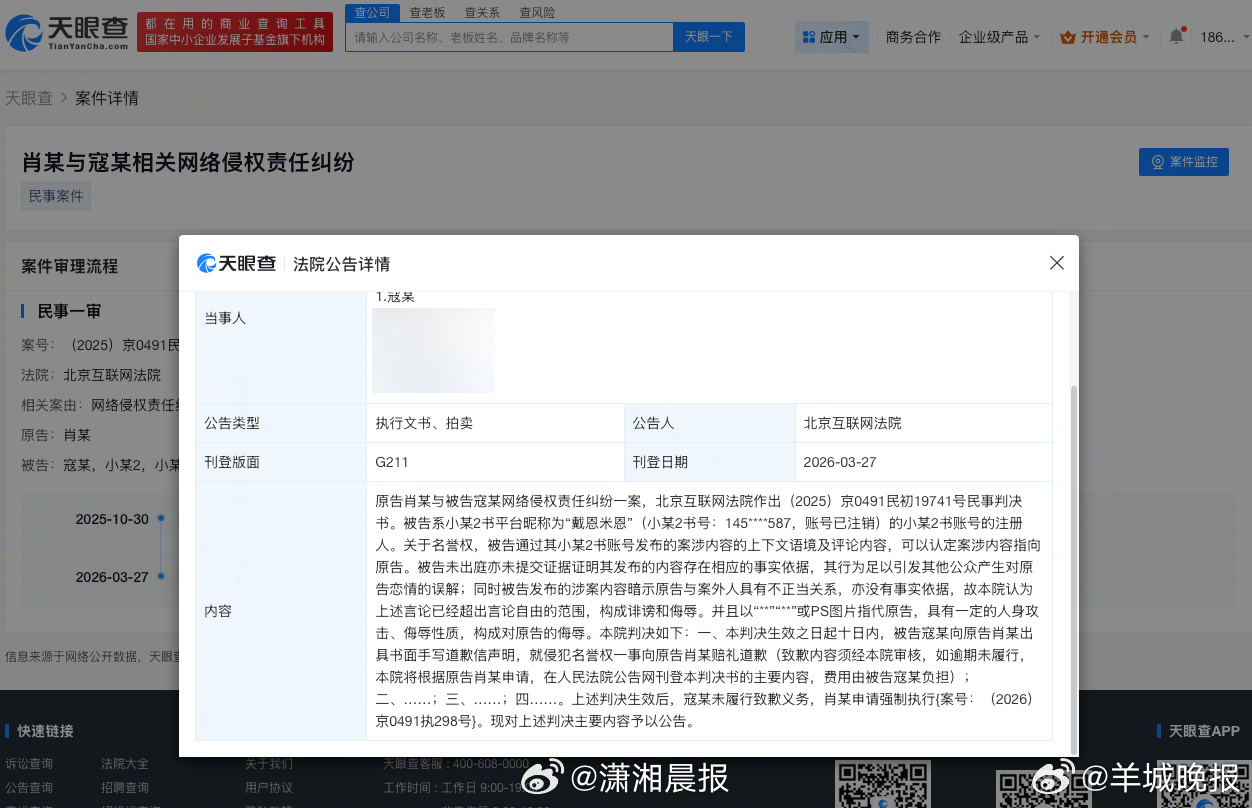1252x808 pixels.
Task: Click the TianYanCha logo in dialog header
Action: tap(236, 264)
